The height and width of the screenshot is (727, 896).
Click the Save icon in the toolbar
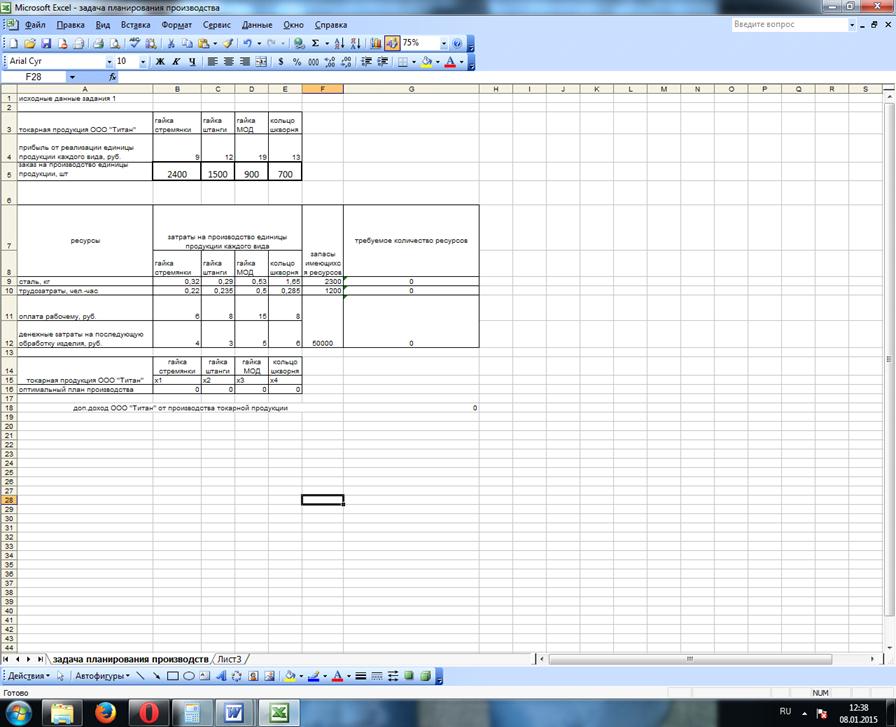pos(46,44)
